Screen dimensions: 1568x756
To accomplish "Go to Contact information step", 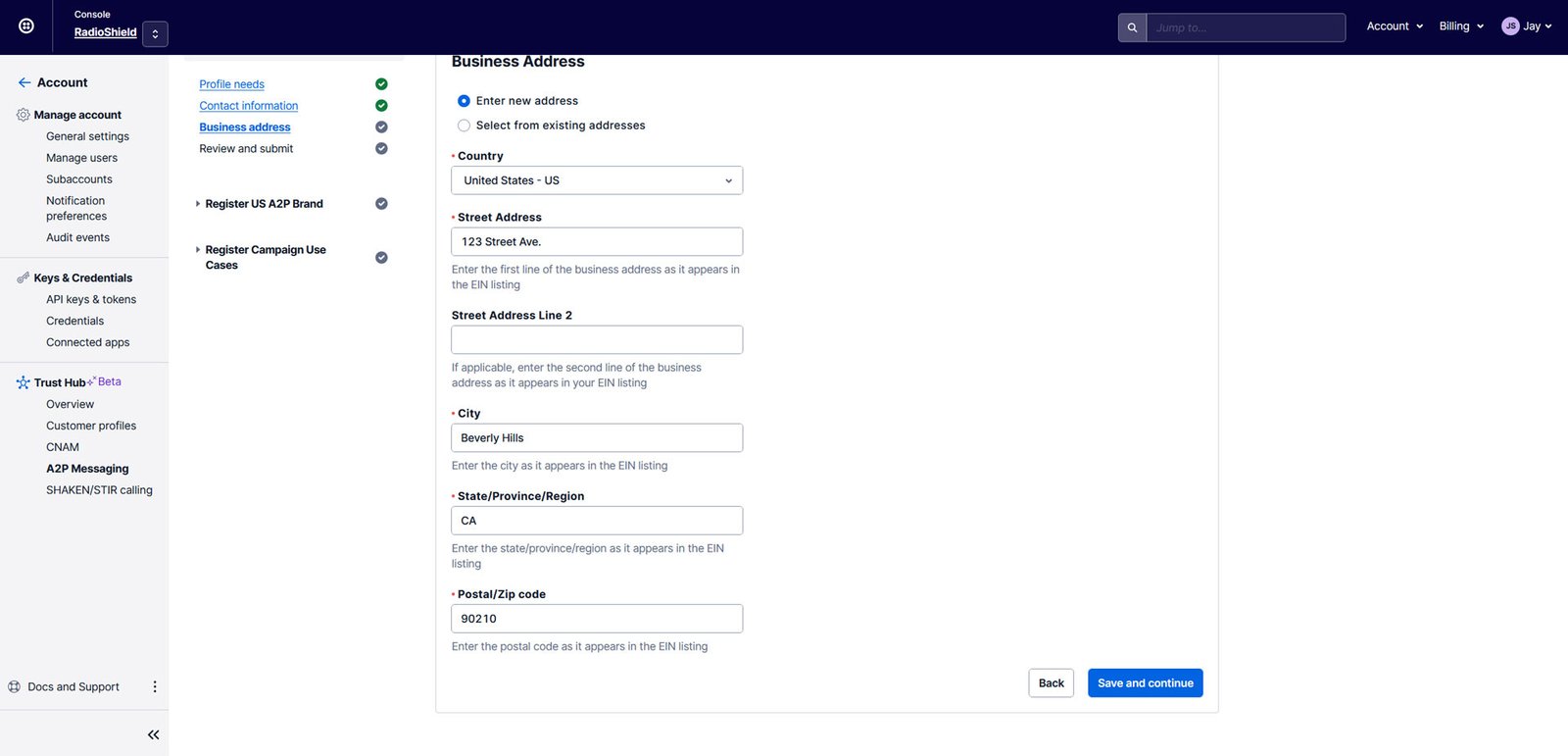I will coord(248,106).
